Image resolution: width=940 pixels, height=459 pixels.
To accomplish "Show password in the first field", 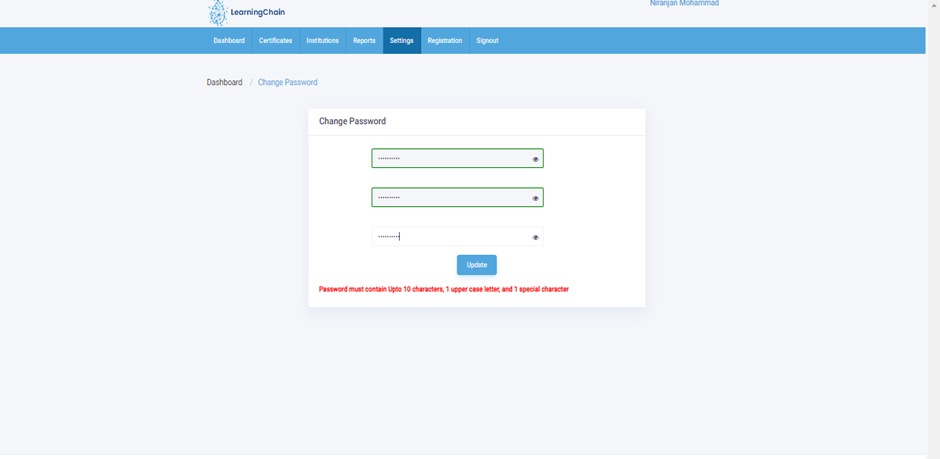I will [x=535, y=159].
